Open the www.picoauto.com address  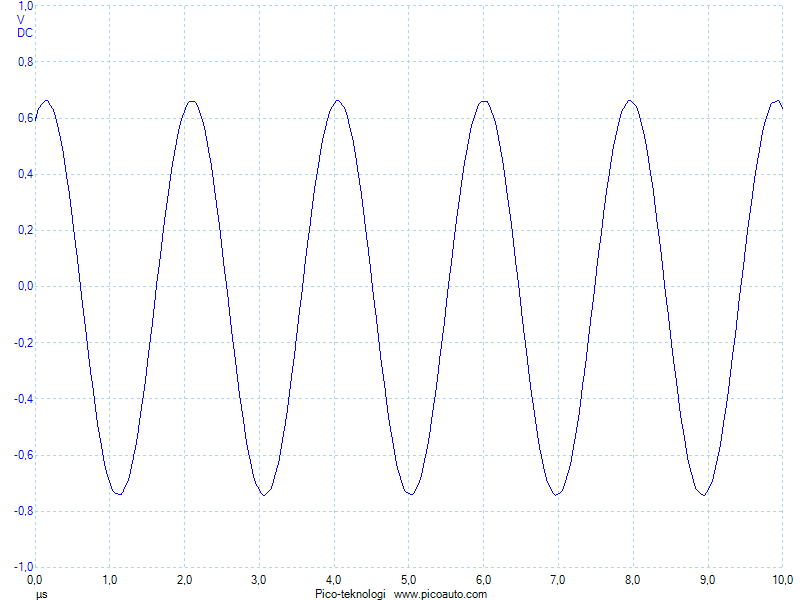440,594
